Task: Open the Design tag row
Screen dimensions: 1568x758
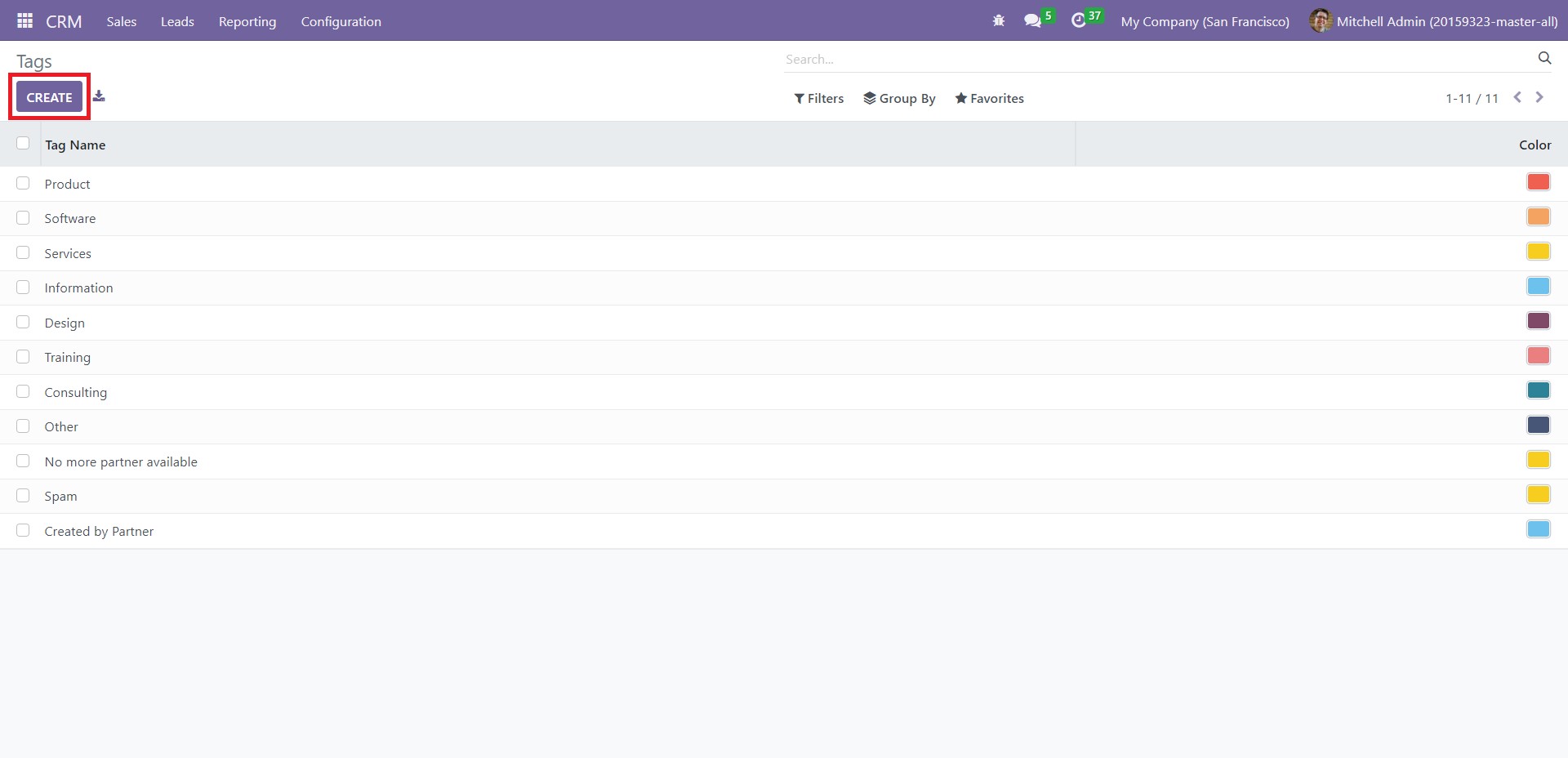Action: (784, 323)
